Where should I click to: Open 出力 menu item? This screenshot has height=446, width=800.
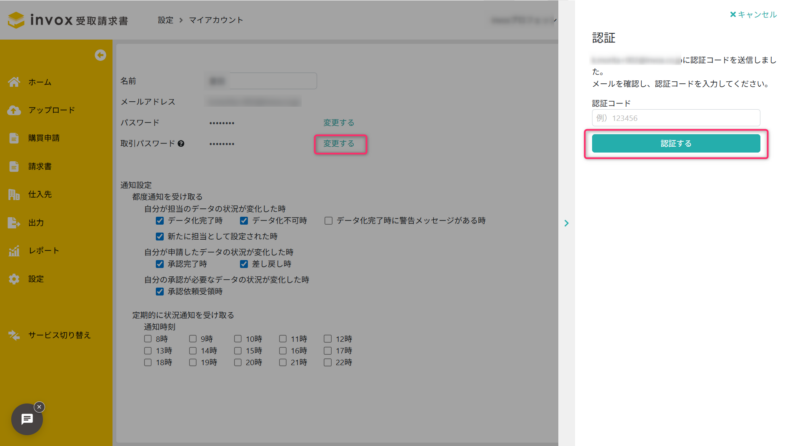[36, 222]
